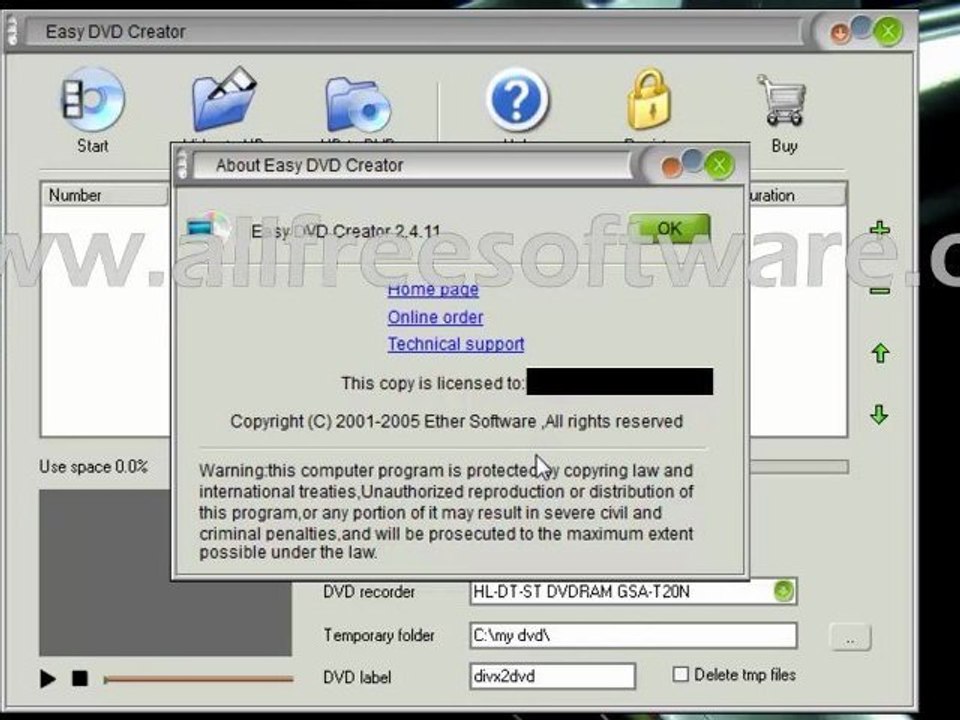Click the Duration column header

[797, 195]
